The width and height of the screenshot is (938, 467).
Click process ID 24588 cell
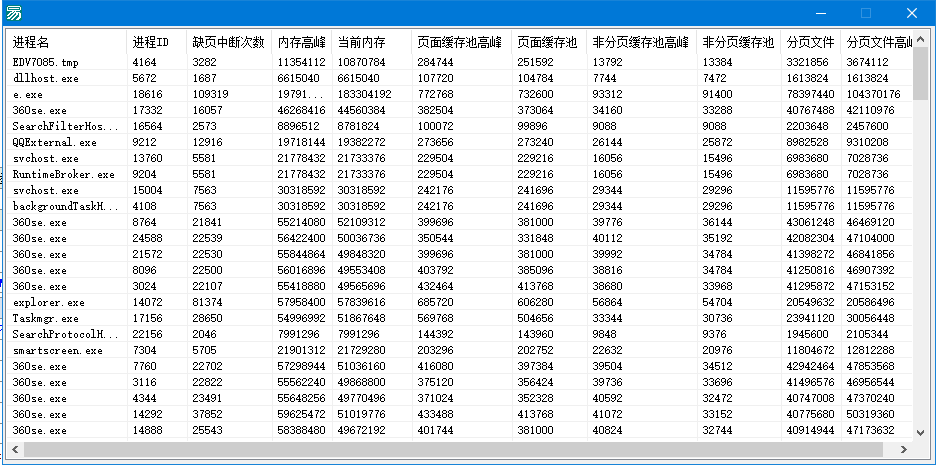tap(147, 239)
